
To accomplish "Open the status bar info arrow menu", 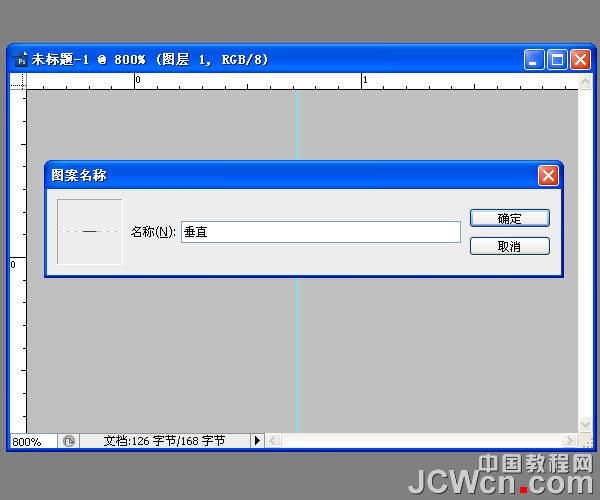I will (x=257, y=441).
